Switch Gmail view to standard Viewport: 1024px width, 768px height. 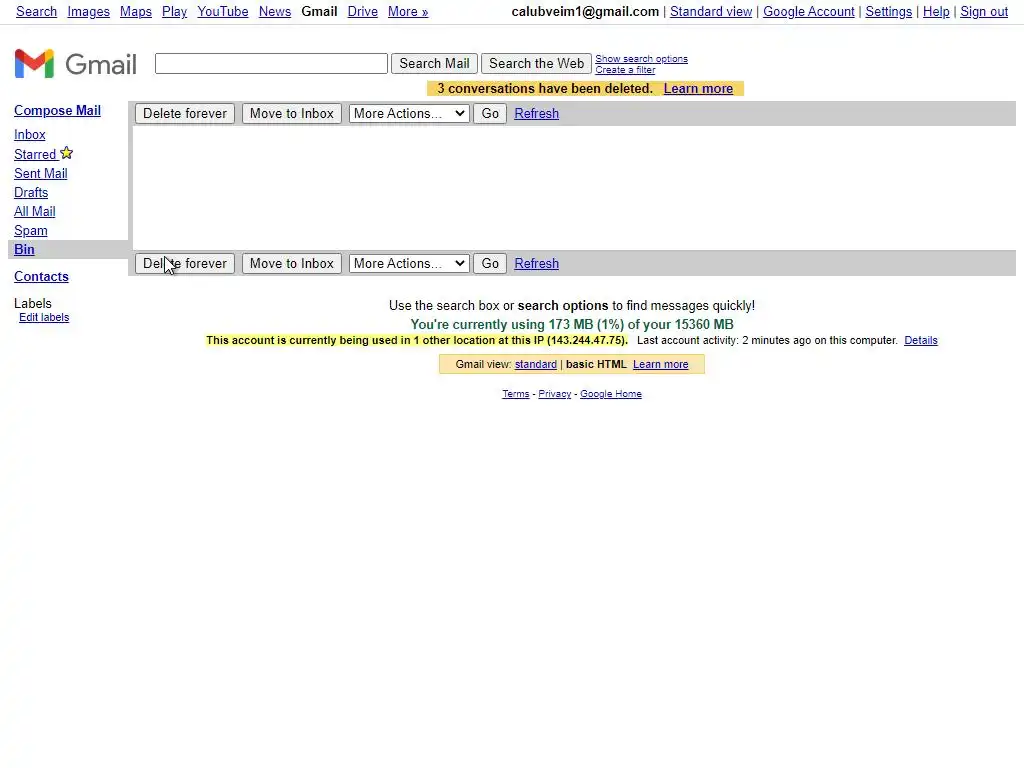coord(536,364)
